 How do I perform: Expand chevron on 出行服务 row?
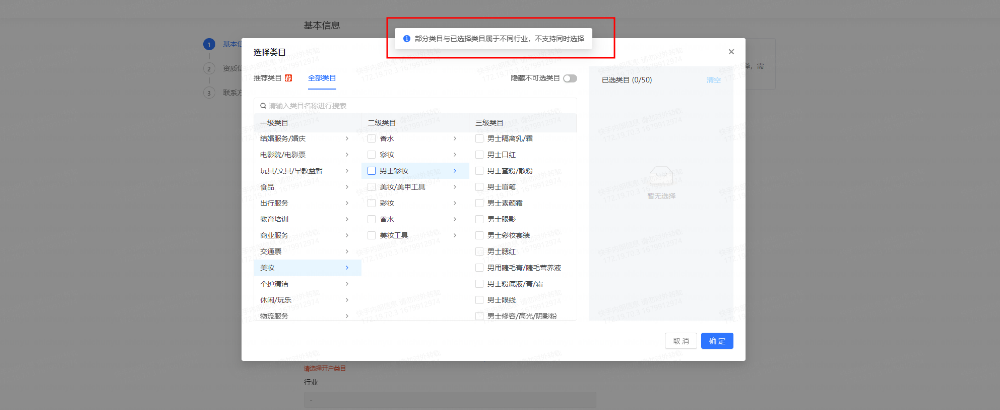pyautogui.click(x=347, y=203)
